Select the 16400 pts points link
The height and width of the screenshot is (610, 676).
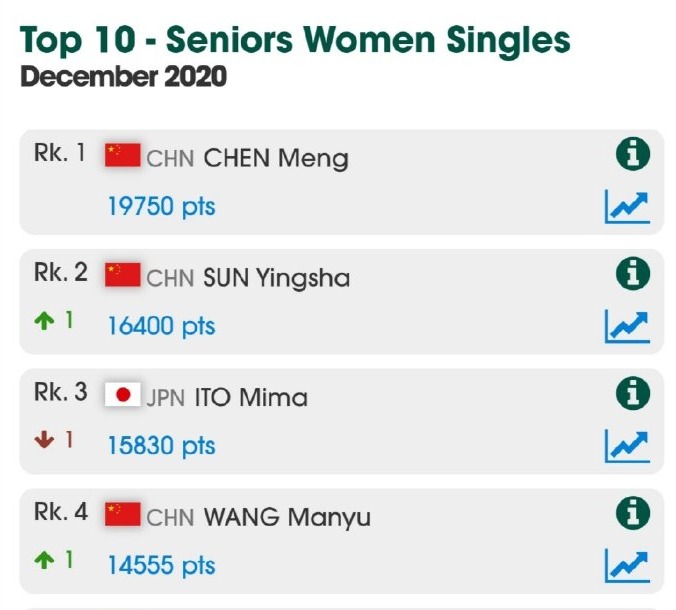coord(161,326)
